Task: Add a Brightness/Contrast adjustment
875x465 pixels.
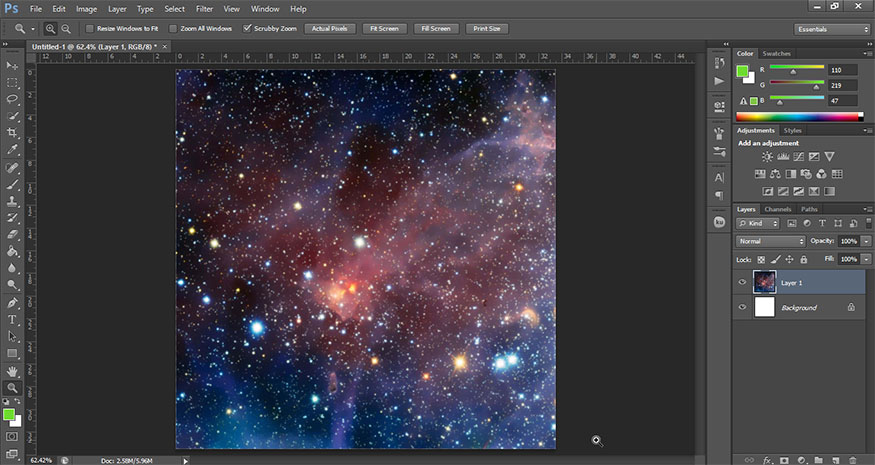Action: [768, 157]
